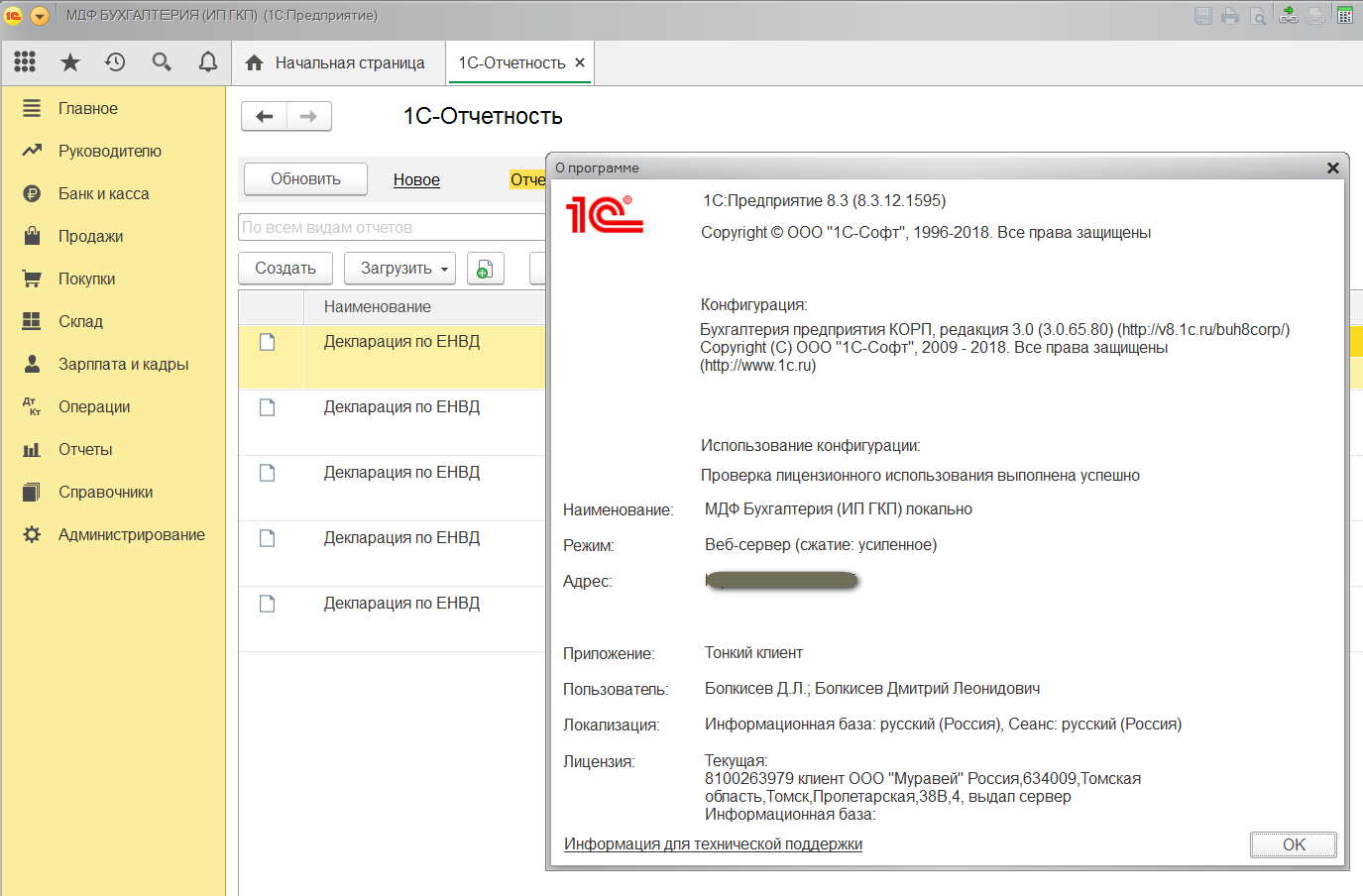Click the Создать button
The image size is (1363, 896).
tap(285, 269)
